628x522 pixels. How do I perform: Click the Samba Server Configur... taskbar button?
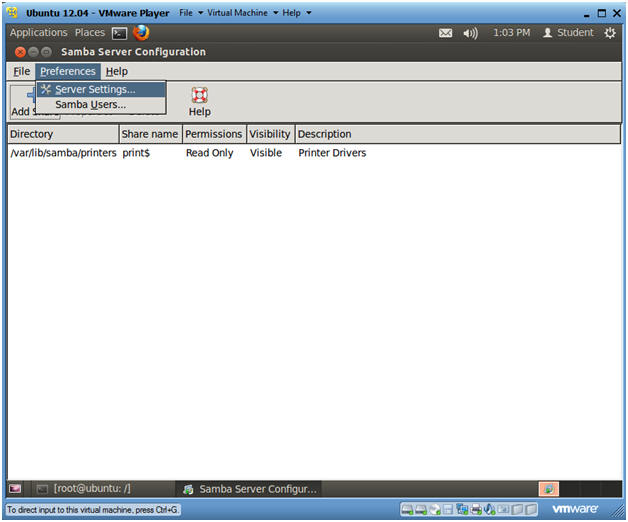249,489
